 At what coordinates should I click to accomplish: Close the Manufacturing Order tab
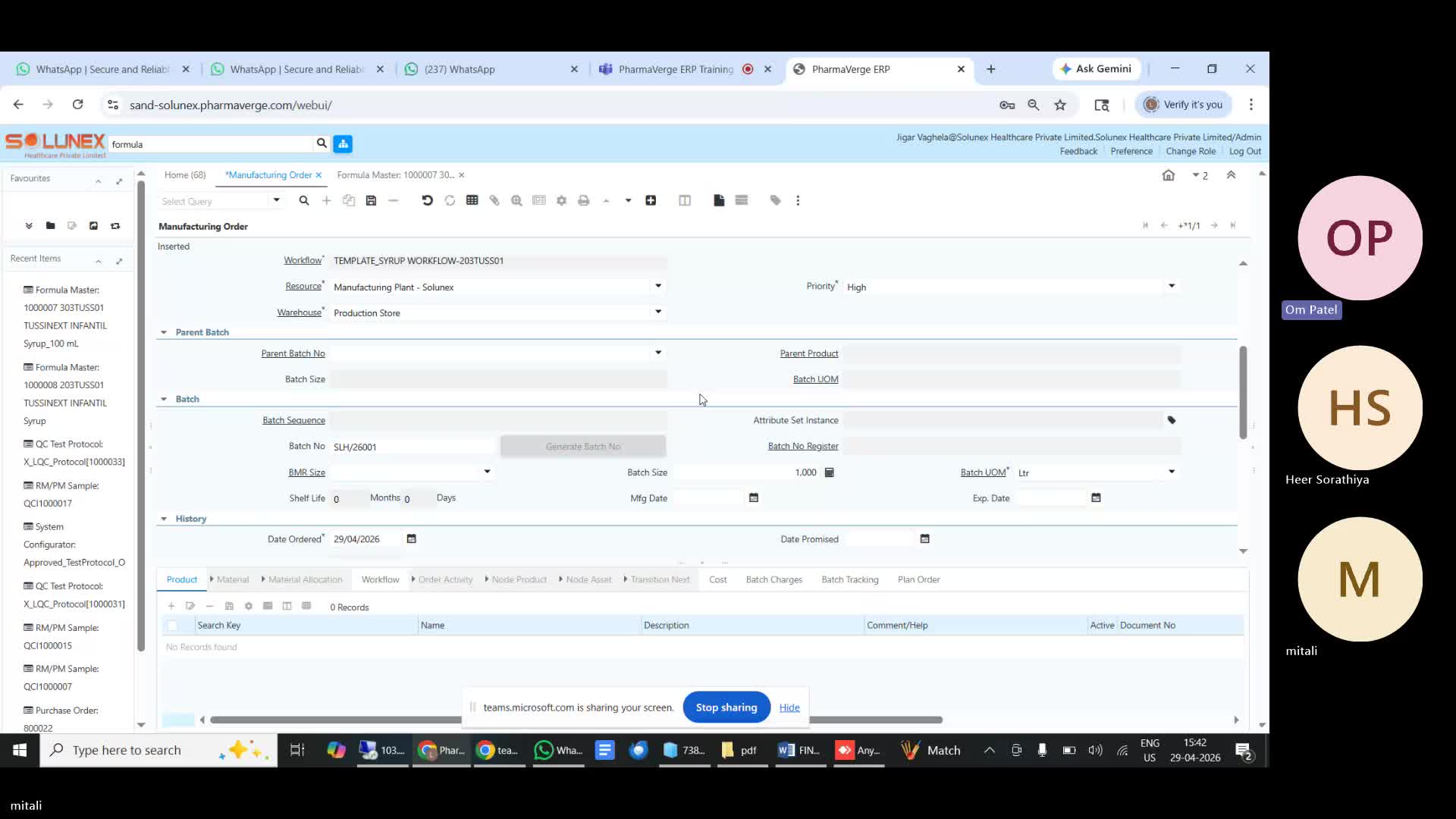[318, 175]
